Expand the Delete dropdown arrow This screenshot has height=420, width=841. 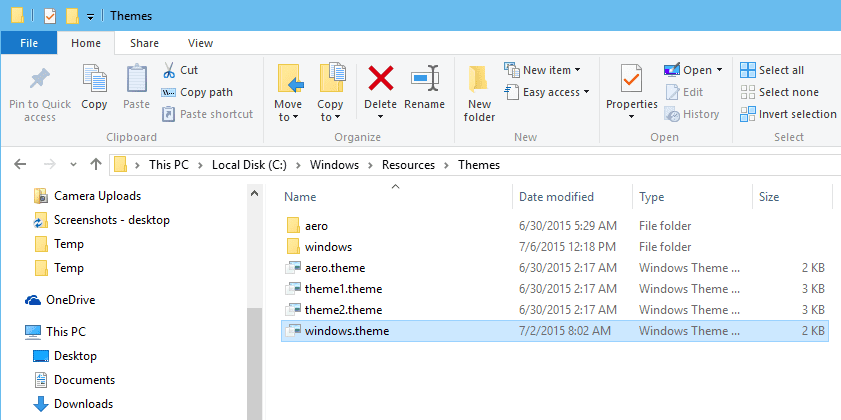point(380,117)
